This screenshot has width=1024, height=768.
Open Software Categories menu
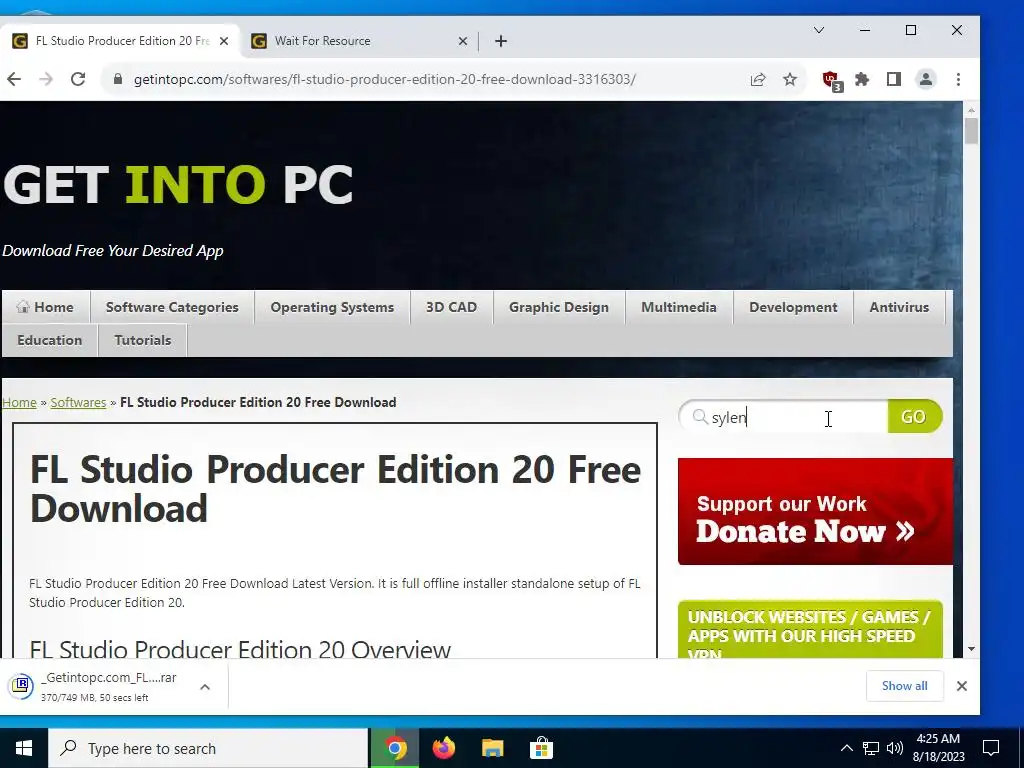point(172,307)
